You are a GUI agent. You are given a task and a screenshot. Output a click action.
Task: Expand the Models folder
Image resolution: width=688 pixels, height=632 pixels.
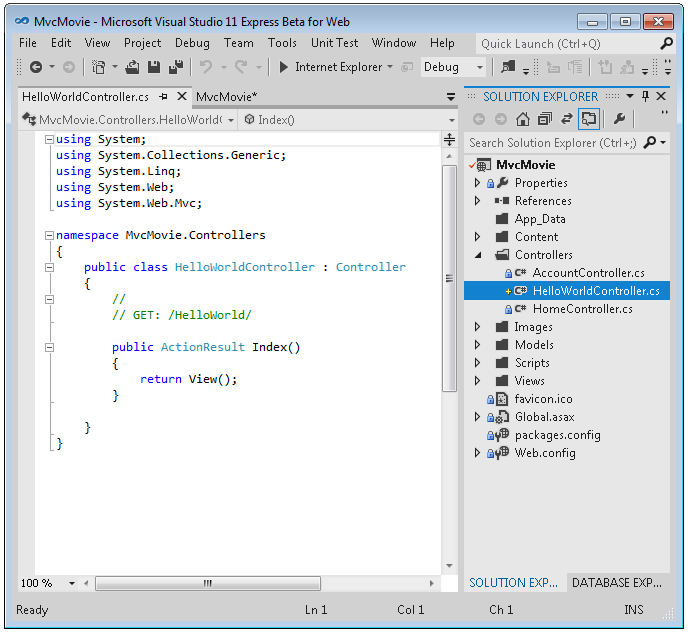click(478, 345)
